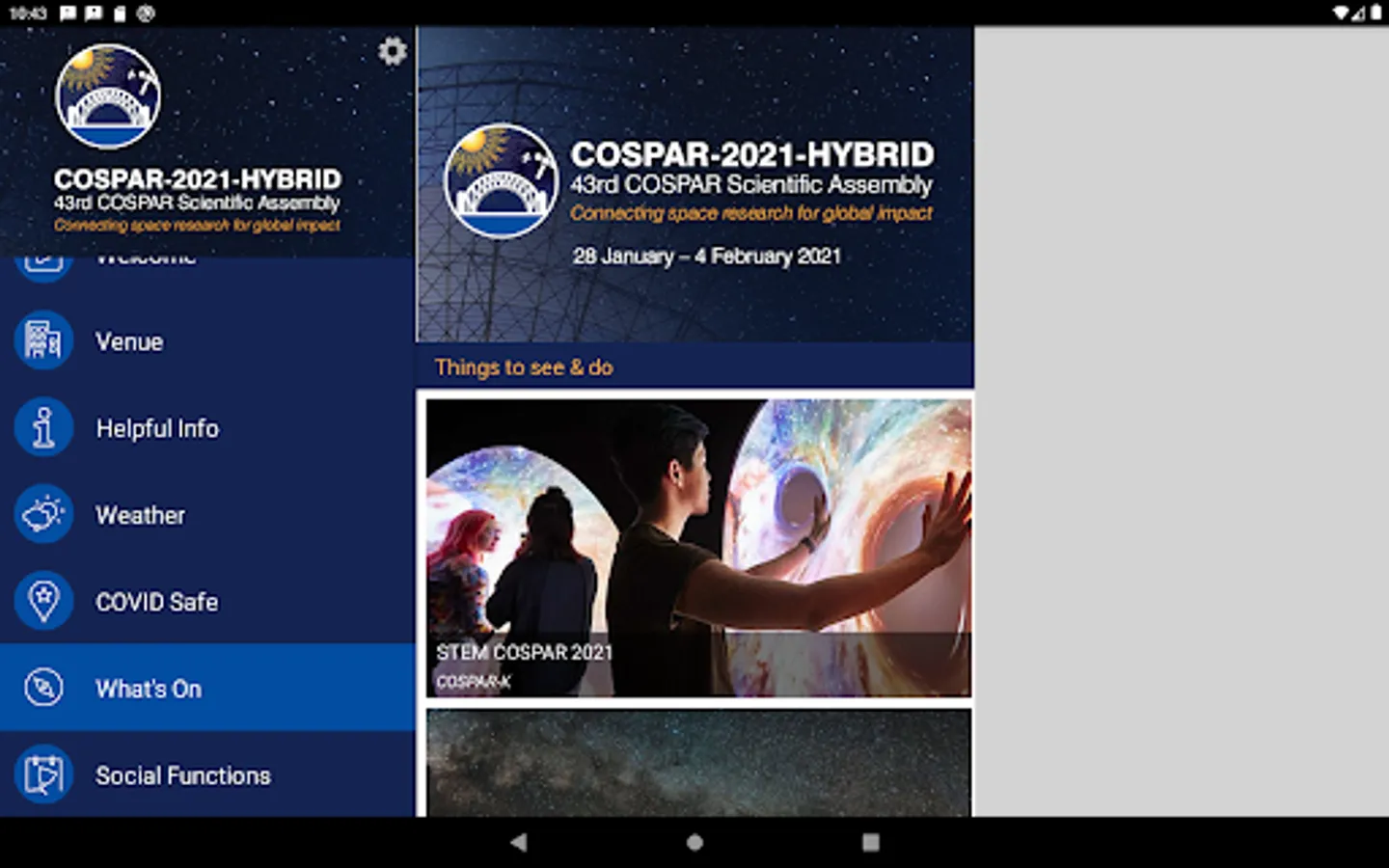Image resolution: width=1389 pixels, height=868 pixels.
Task: Open the starry night sky card
Action: [698, 764]
